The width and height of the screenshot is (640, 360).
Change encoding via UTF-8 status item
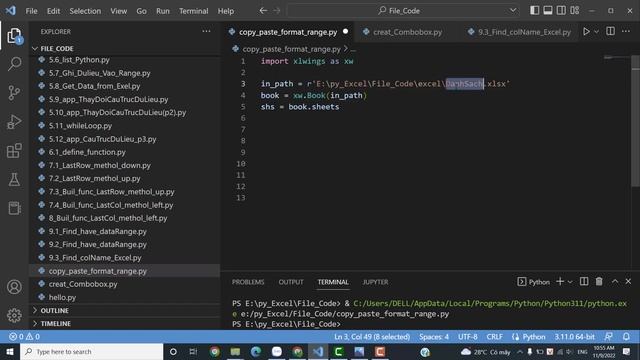pos(468,337)
